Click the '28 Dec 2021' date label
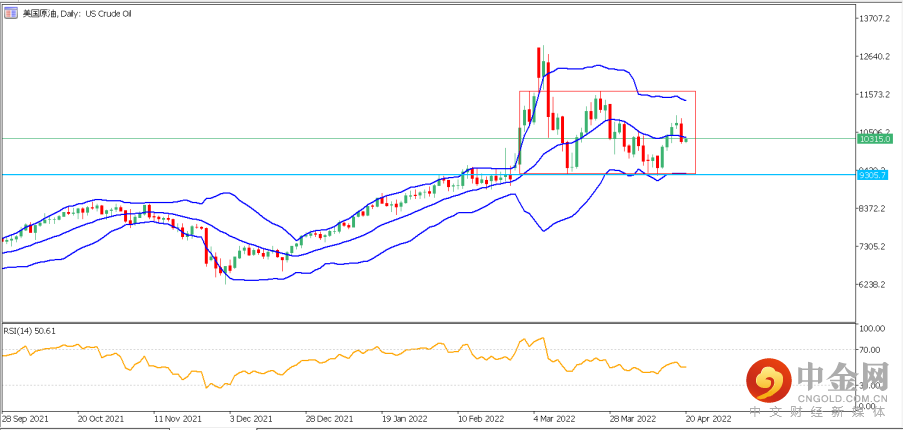 (x=328, y=418)
